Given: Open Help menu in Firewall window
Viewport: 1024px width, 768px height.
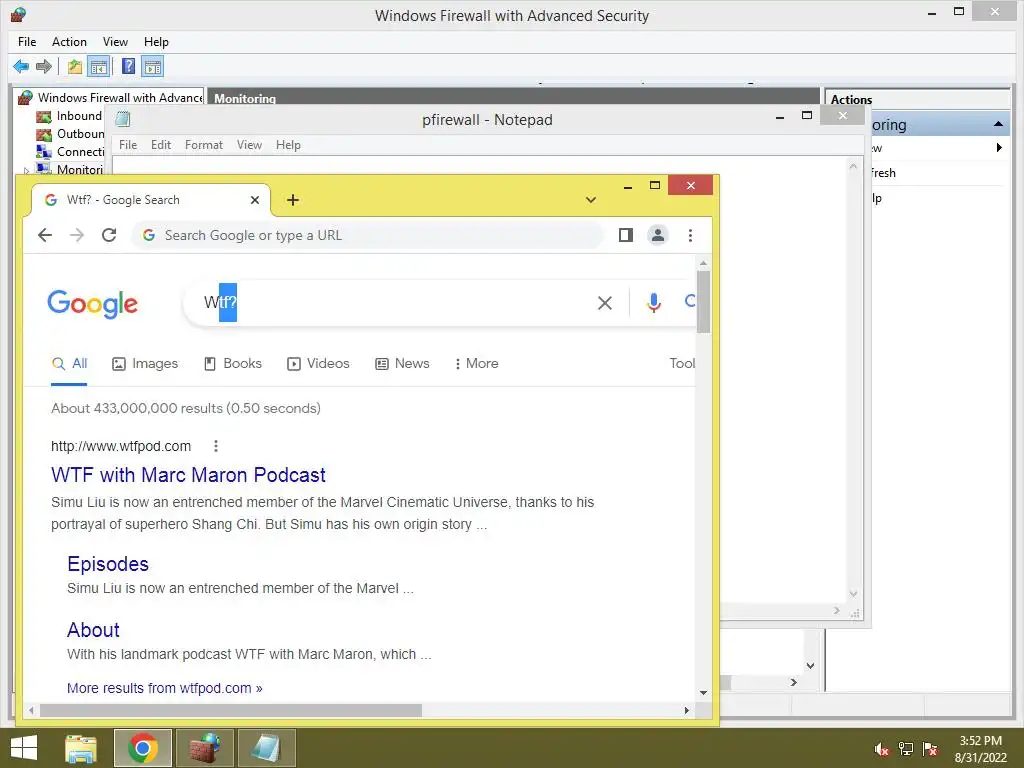Looking at the screenshot, I should point(156,42).
